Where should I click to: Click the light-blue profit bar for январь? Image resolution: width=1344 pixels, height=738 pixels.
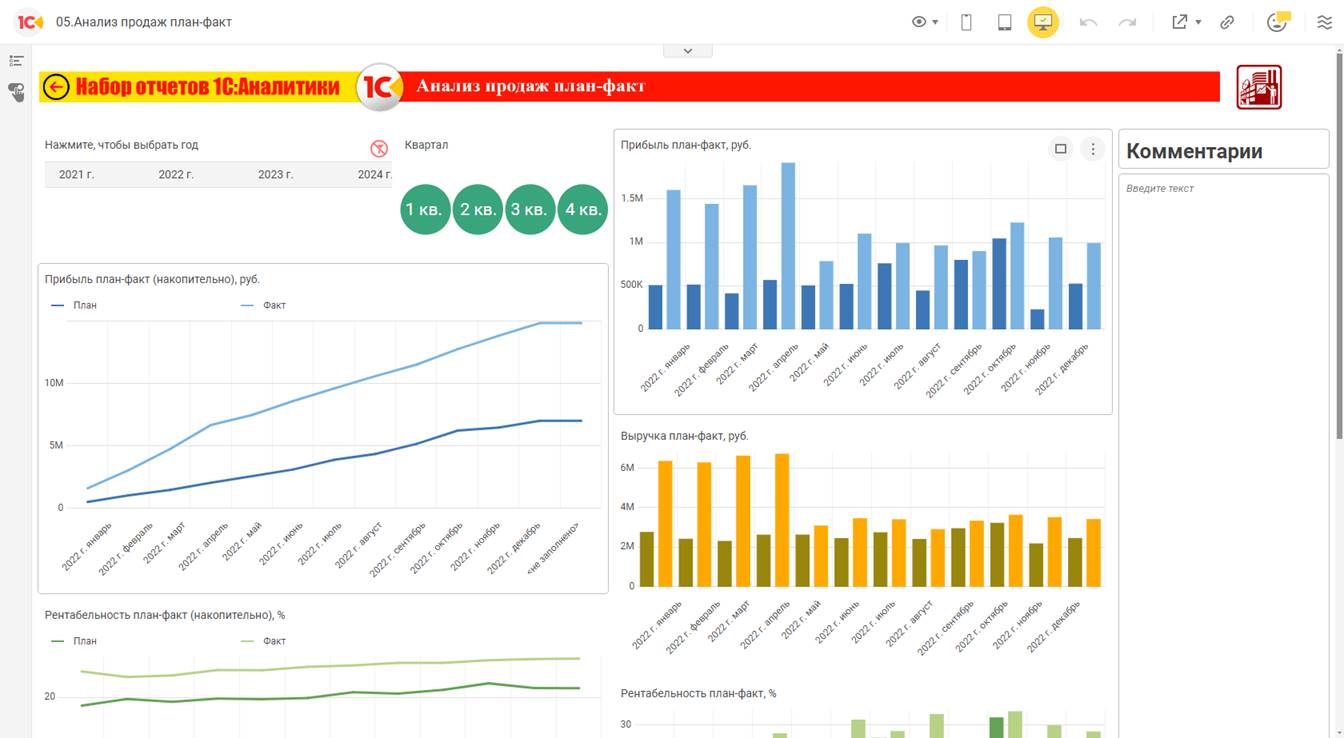point(673,259)
